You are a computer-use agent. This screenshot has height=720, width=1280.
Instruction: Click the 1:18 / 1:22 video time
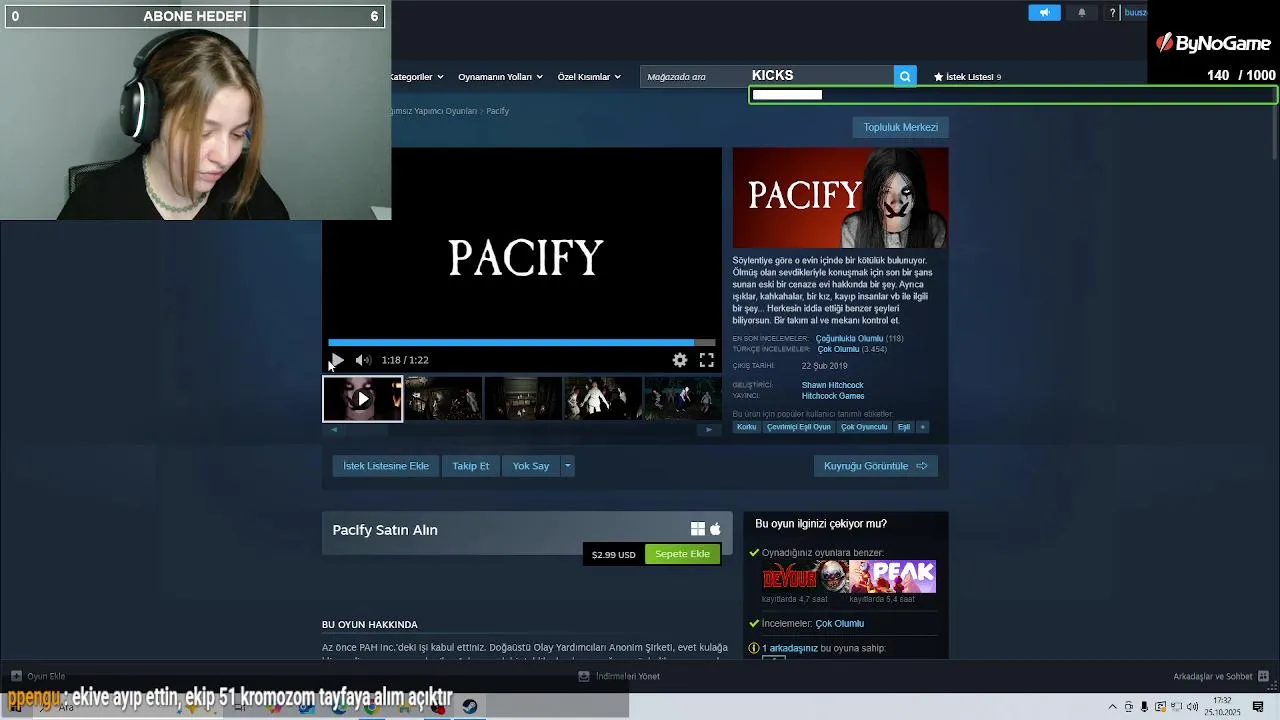tap(405, 360)
